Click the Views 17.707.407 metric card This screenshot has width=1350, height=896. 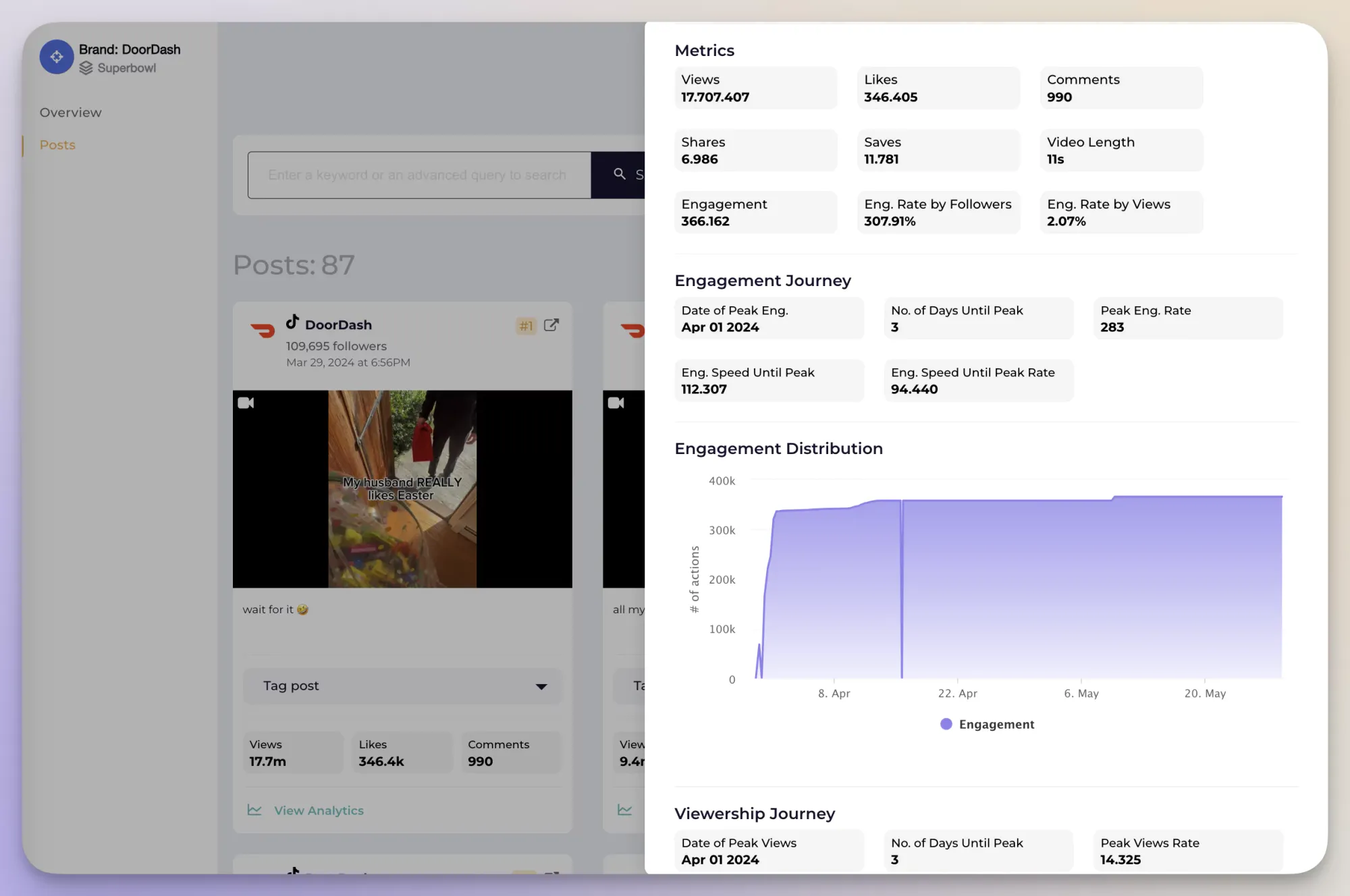tap(756, 88)
